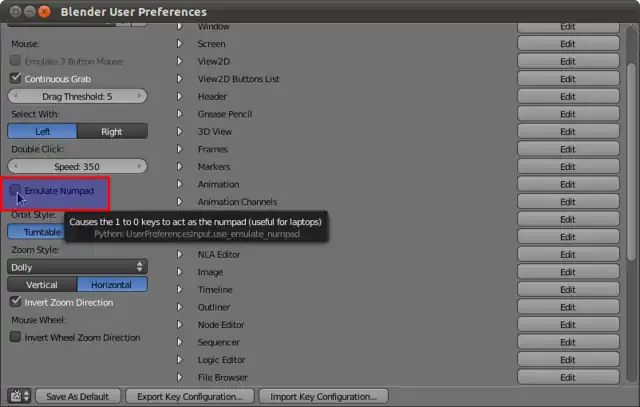Click Edit button for Timeline row
This screenshot has width=640, height=407.
(568, 289)
